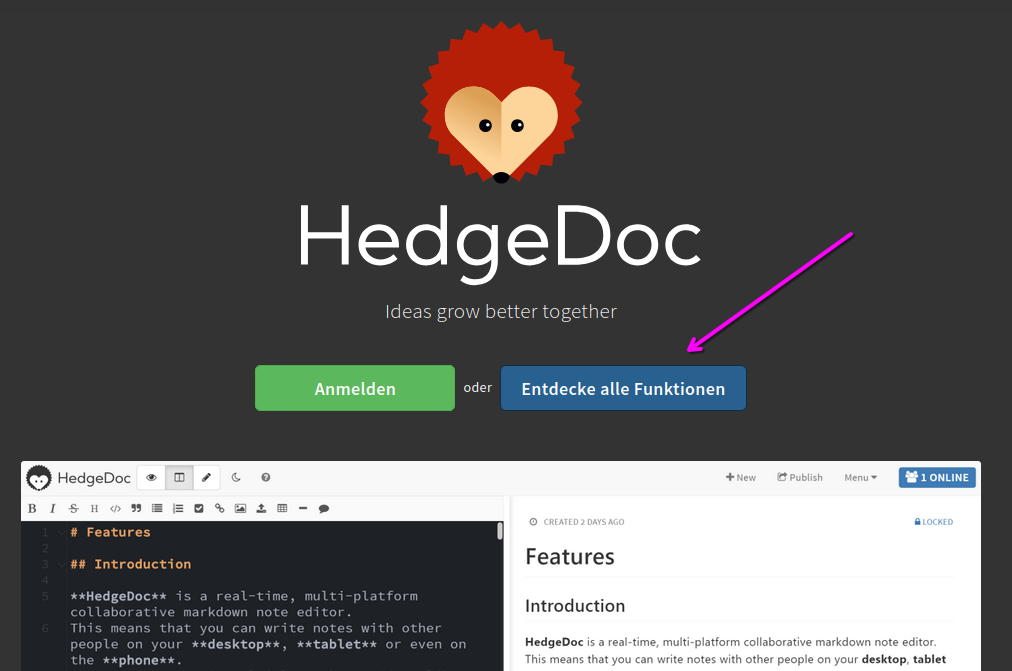Open help via question mark icon
The image size is (1012, 671).
click(x=265, y=477)
